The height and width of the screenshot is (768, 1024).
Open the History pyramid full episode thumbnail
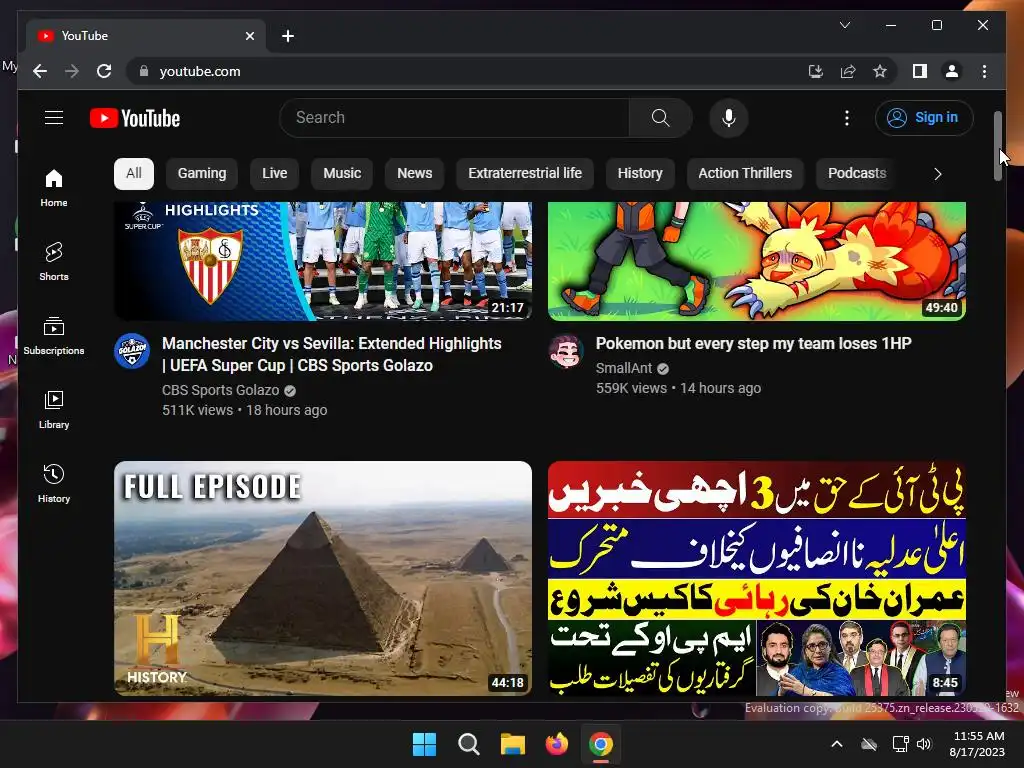coord(323,579)
